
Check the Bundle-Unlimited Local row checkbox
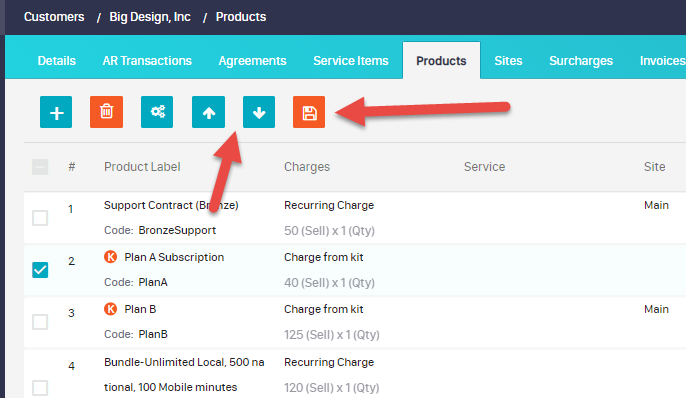40,388
